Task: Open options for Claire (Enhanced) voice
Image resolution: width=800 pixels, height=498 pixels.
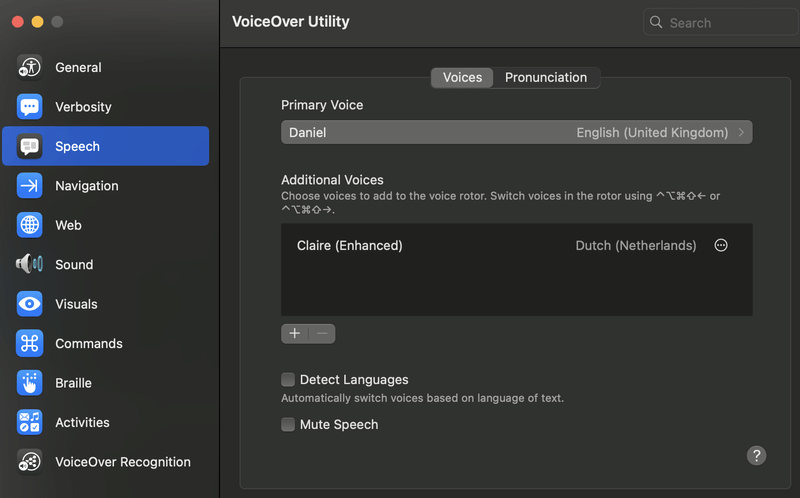Action: (x=721, y=245)
